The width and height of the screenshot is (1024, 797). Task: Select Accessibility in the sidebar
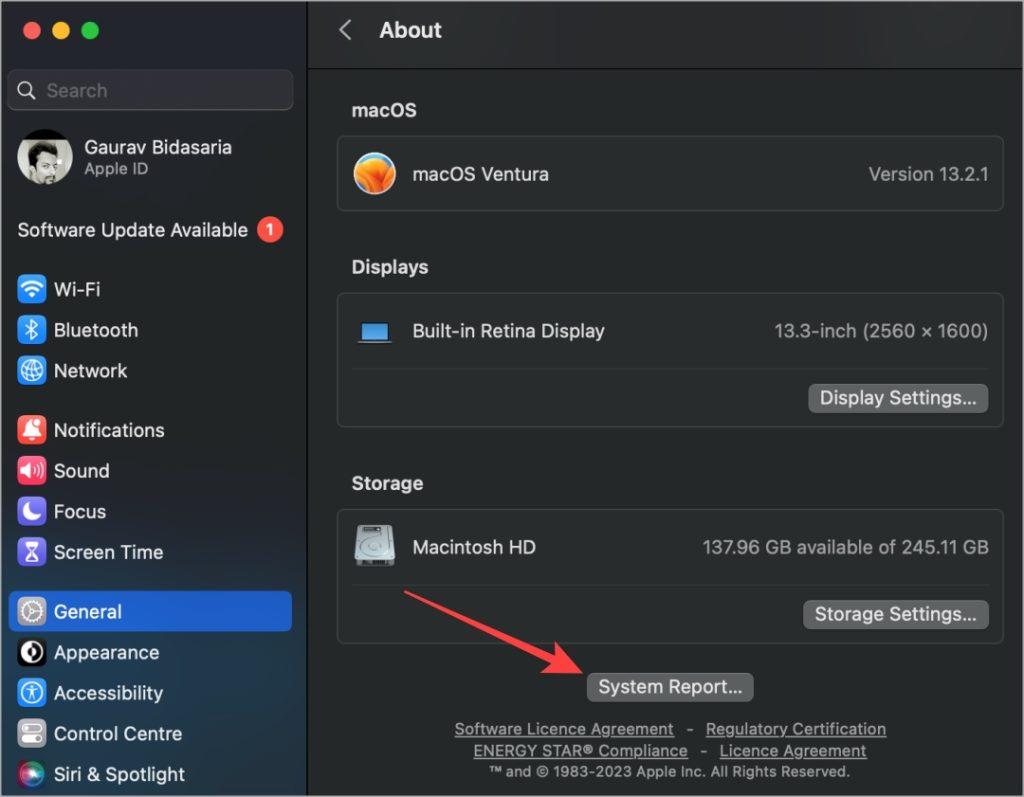150,692
